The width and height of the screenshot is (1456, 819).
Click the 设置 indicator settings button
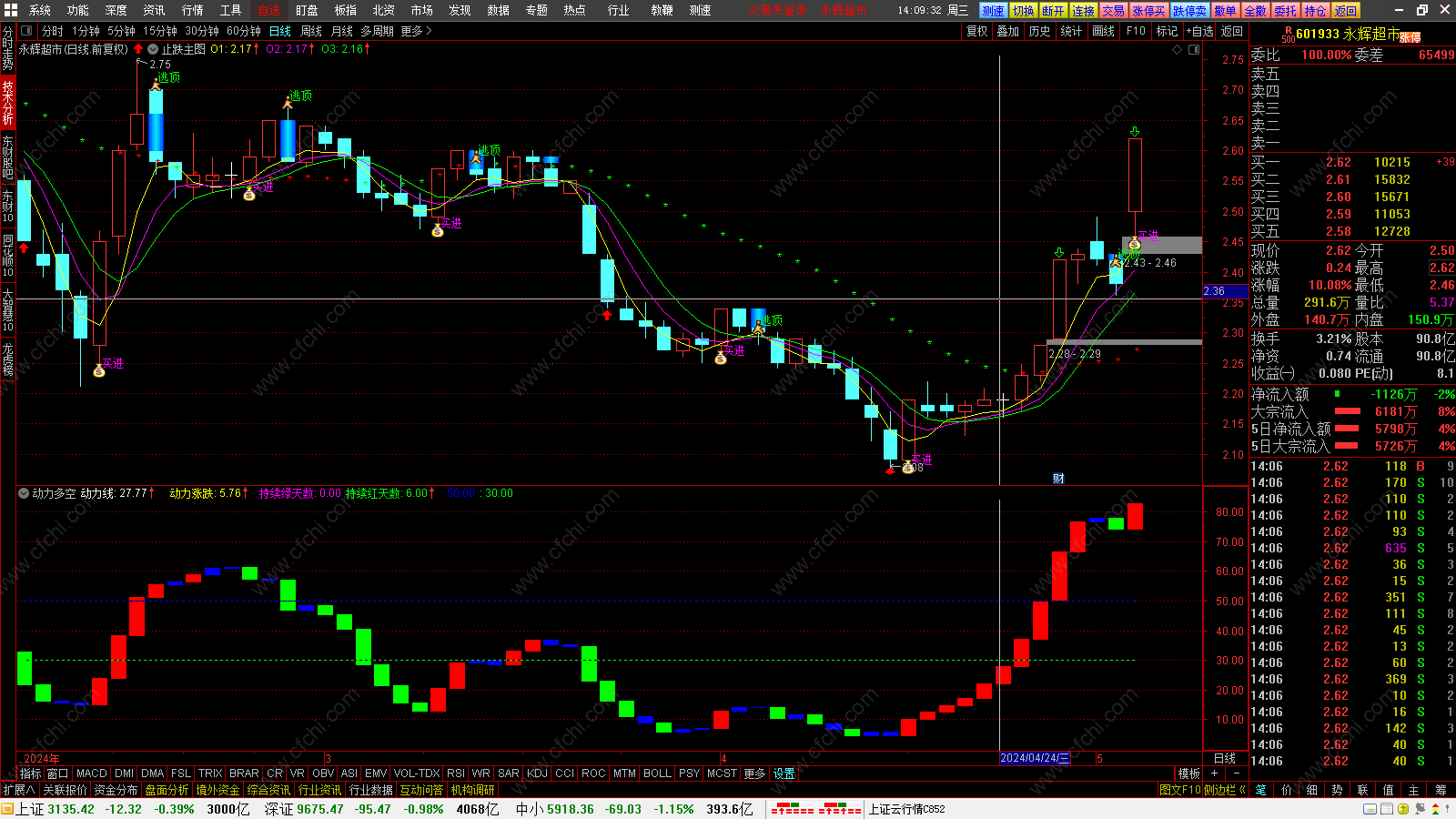[x=784, y=773]
